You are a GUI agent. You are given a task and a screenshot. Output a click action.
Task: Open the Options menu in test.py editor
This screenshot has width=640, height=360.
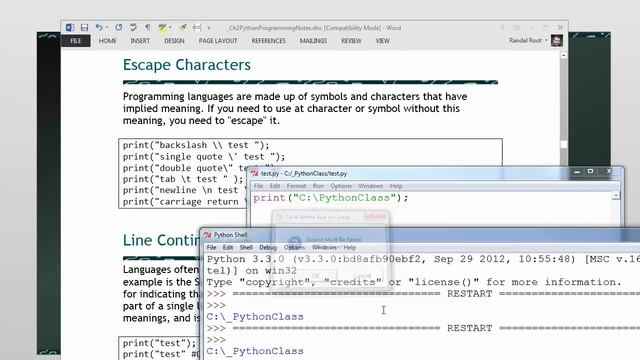coord(341,186)
